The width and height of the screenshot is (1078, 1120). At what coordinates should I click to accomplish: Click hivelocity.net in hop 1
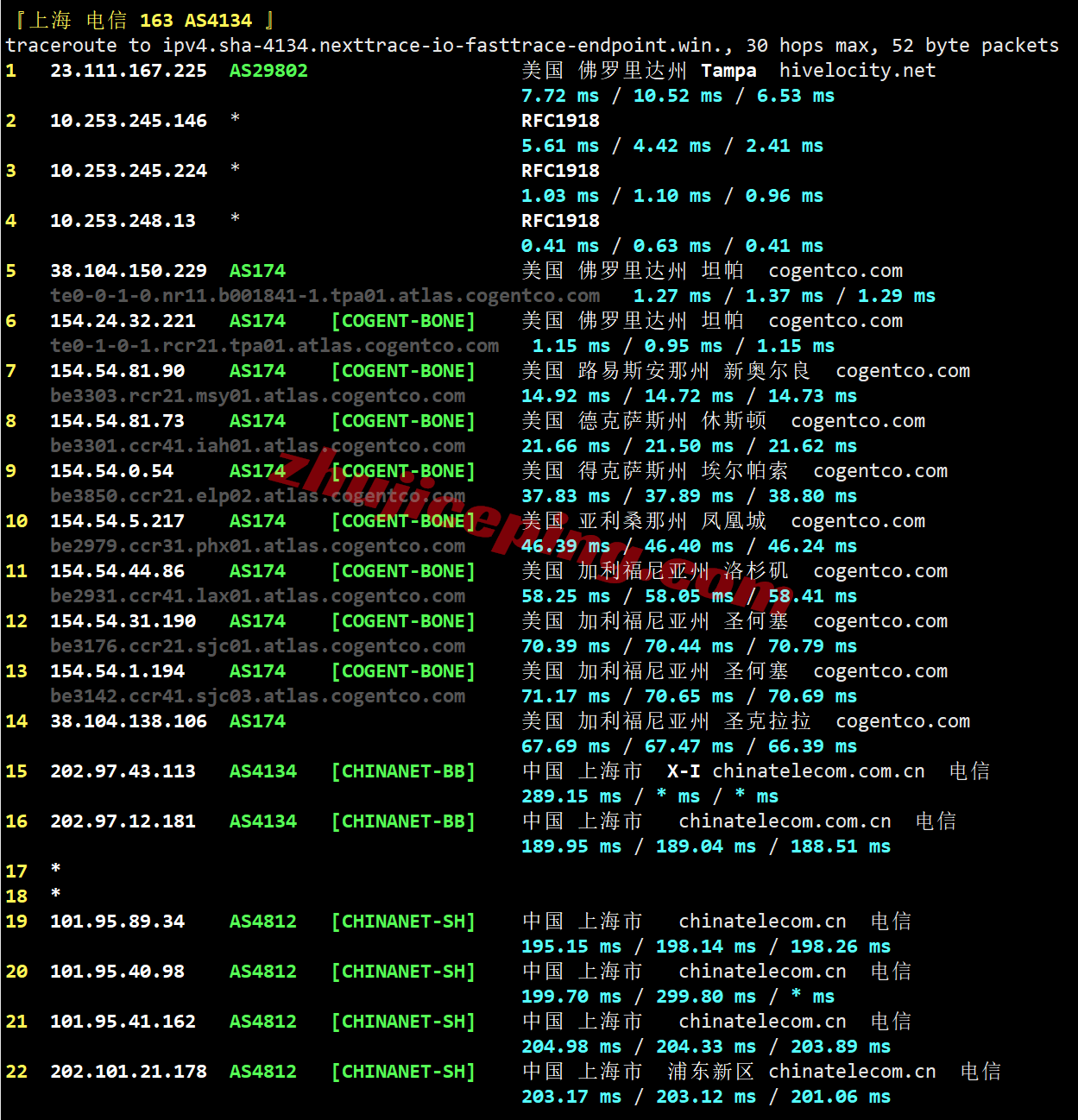pos(857,71)
